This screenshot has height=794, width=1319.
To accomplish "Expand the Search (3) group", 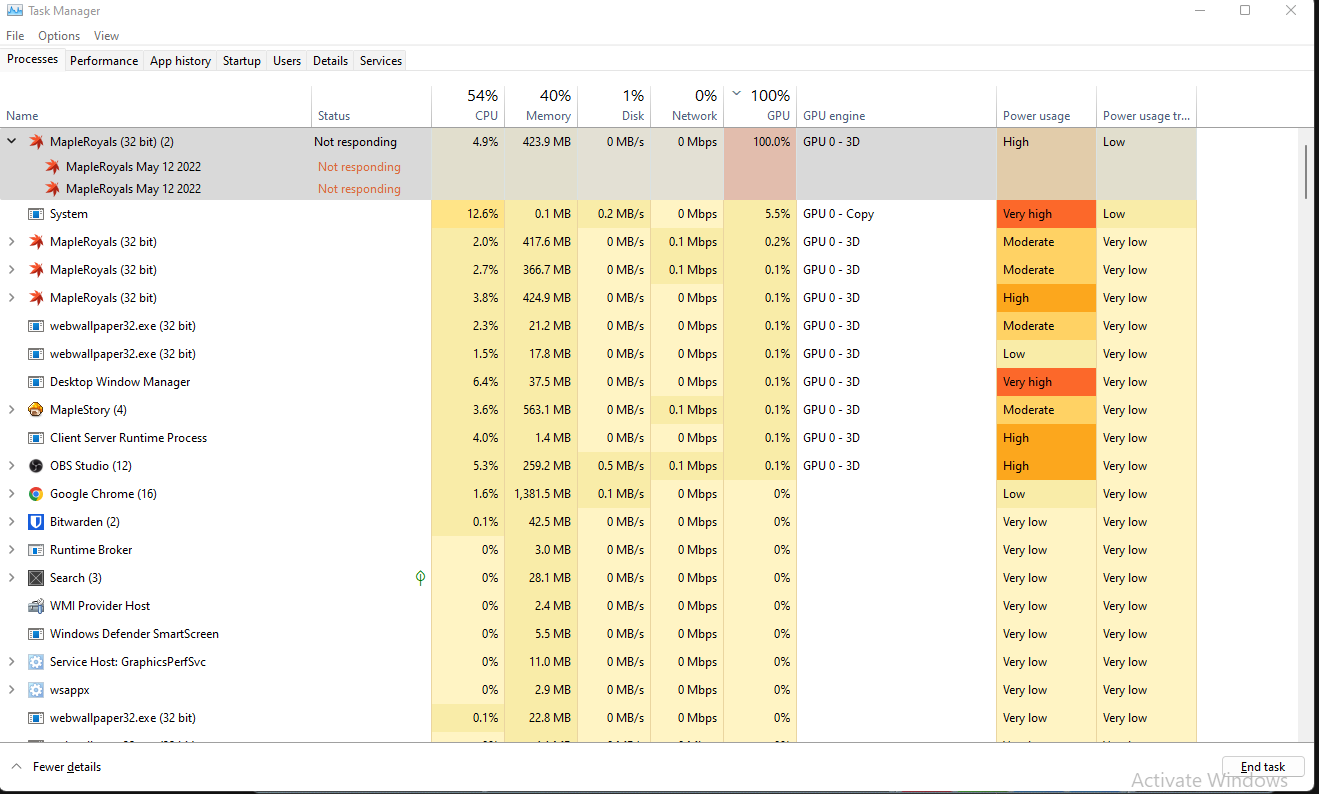I will pyautogui.click(x=12, y=578).
